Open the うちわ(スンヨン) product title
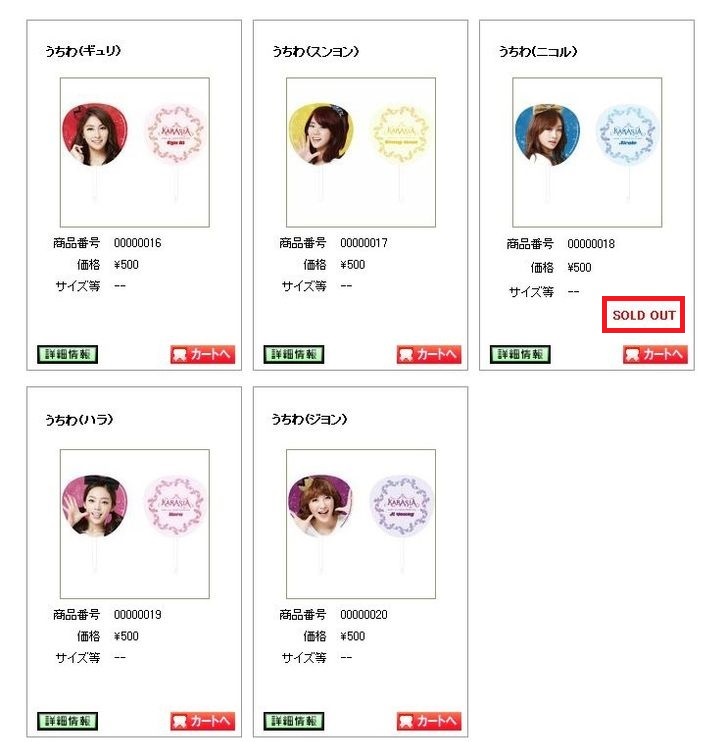This screenshot has width=720, height=755. (x=315, y=51)
